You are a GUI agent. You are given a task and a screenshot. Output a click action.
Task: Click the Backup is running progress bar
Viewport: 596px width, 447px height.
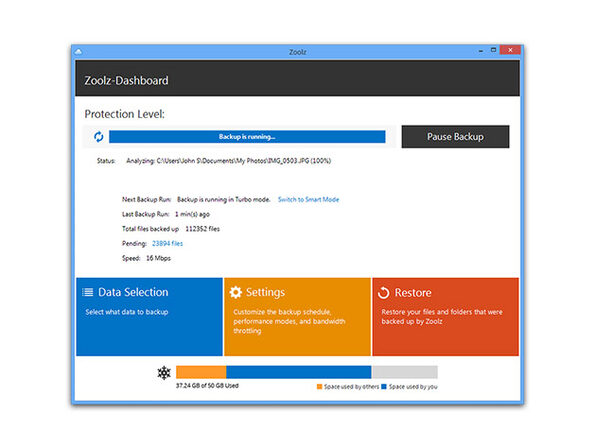pyautogui.click(x=247, y=137)
